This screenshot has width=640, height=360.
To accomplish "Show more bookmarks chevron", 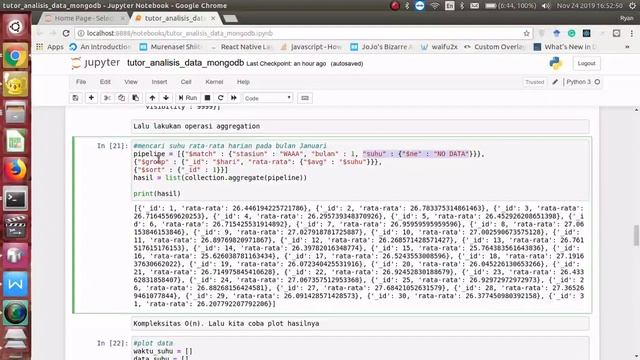I will [x=627, y=47].
